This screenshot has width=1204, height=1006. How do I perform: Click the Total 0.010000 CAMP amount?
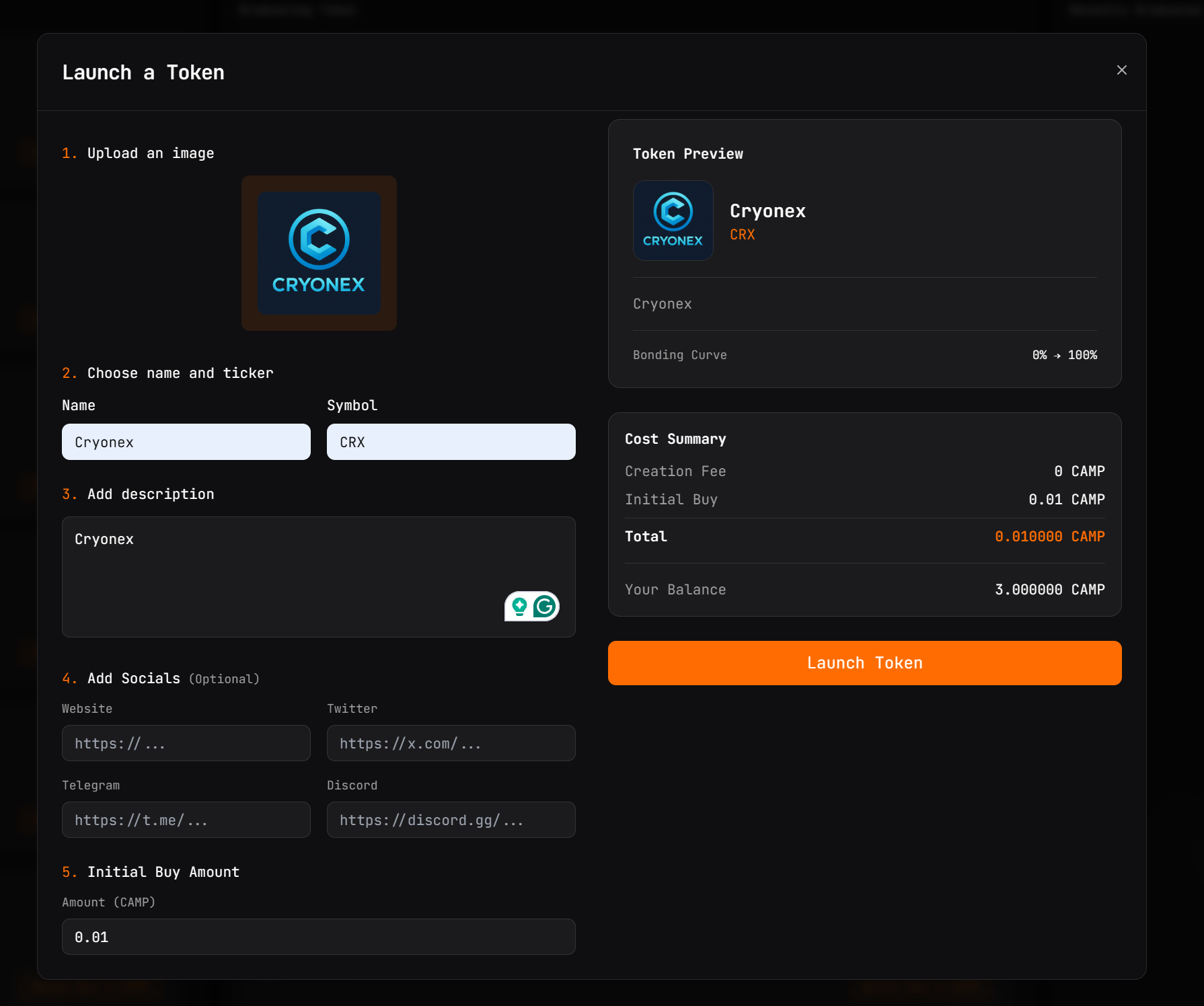[1049, 537]
